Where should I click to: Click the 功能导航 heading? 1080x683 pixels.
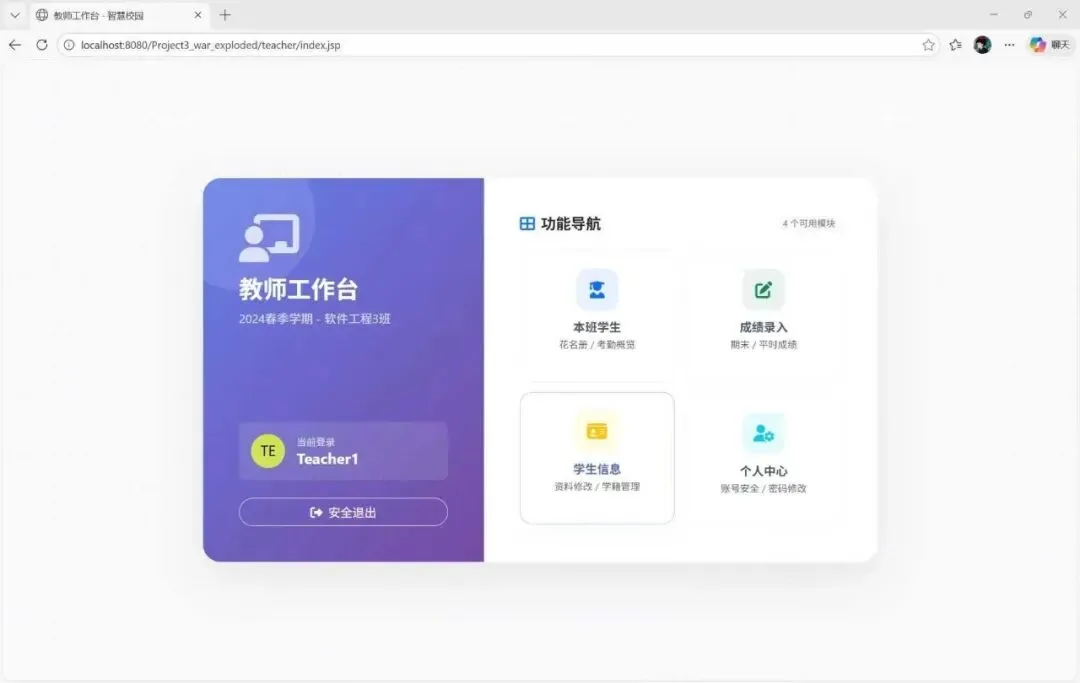point(571,224)
